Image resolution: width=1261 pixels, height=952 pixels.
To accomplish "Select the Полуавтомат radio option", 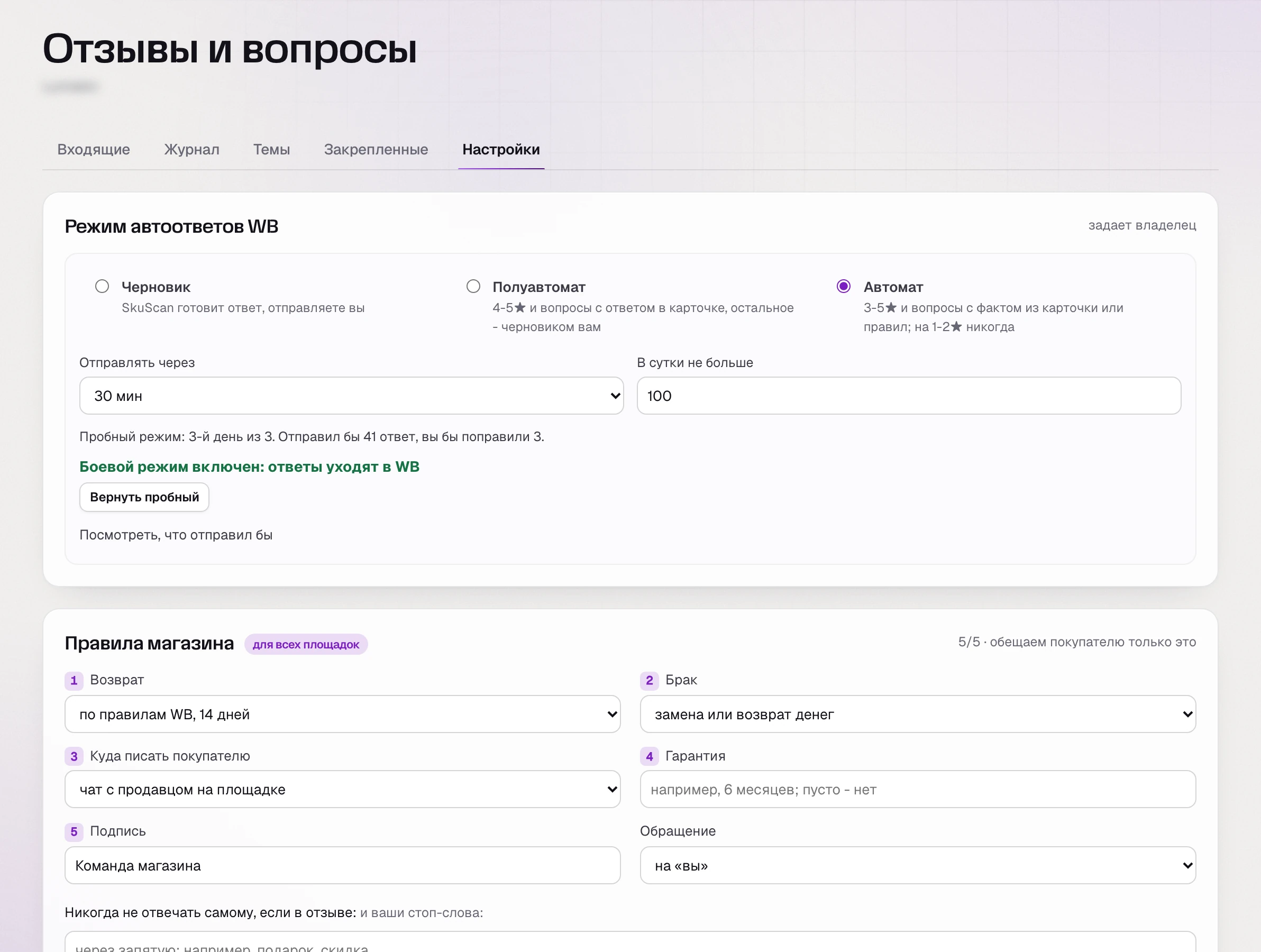I will (473, 286).
